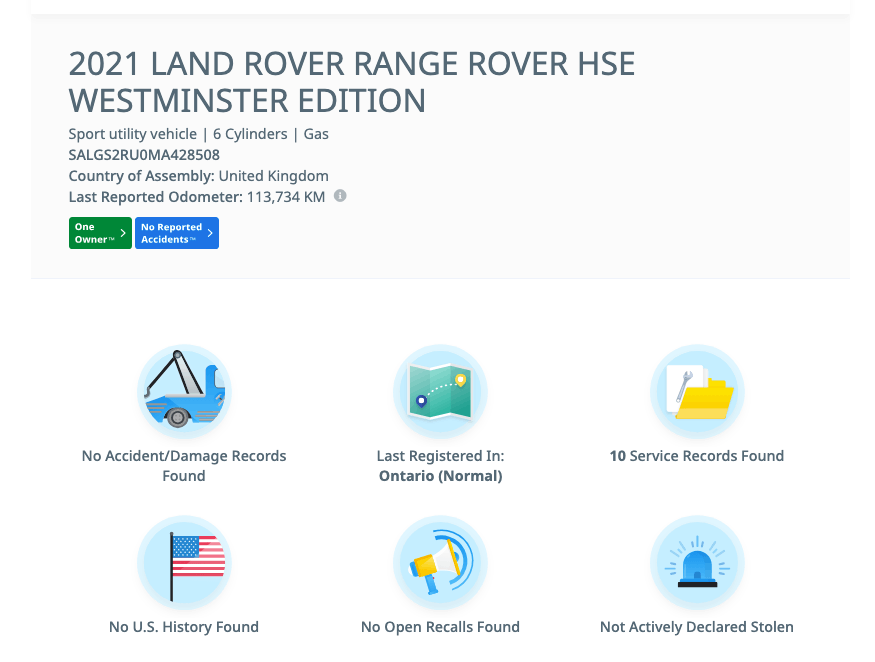Viewport: 875px width, 662px height.
Task: Click 'No U.S. History Found' label
Action: pos(184,627)
